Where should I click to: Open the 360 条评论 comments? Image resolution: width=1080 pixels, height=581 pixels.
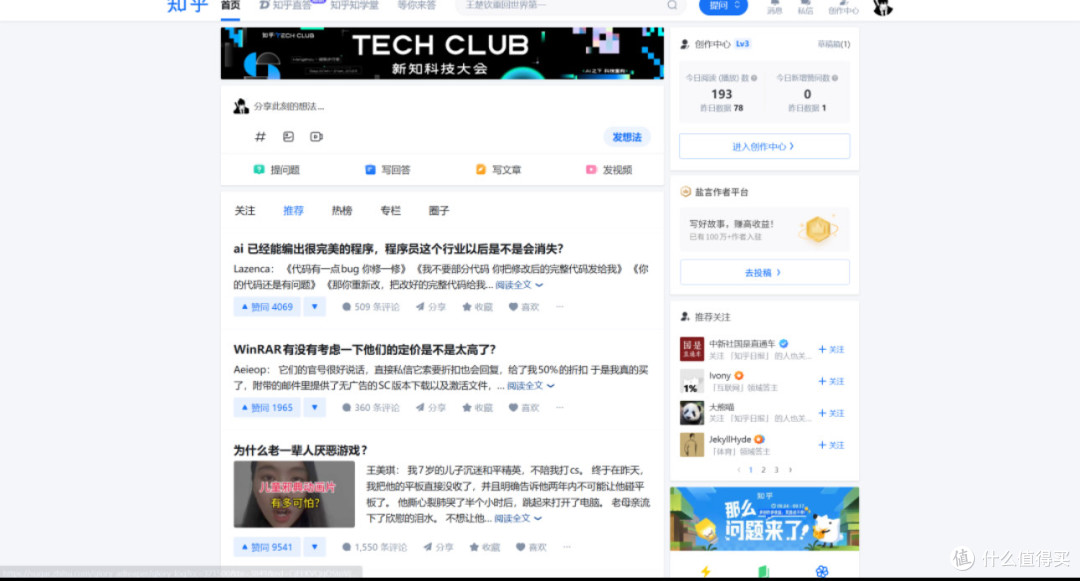pos(371,408)
